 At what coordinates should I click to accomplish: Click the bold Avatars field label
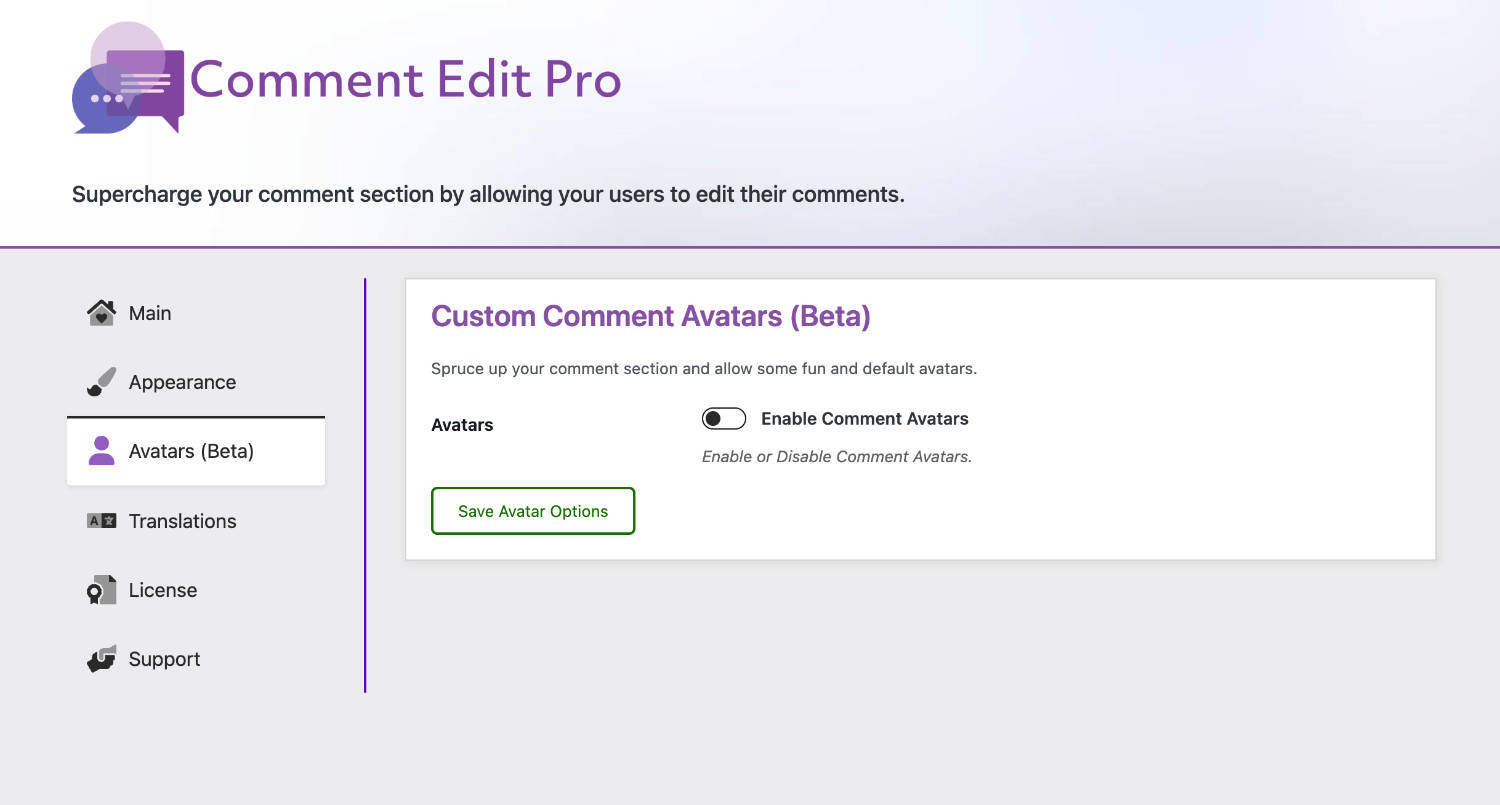[462, 425]
